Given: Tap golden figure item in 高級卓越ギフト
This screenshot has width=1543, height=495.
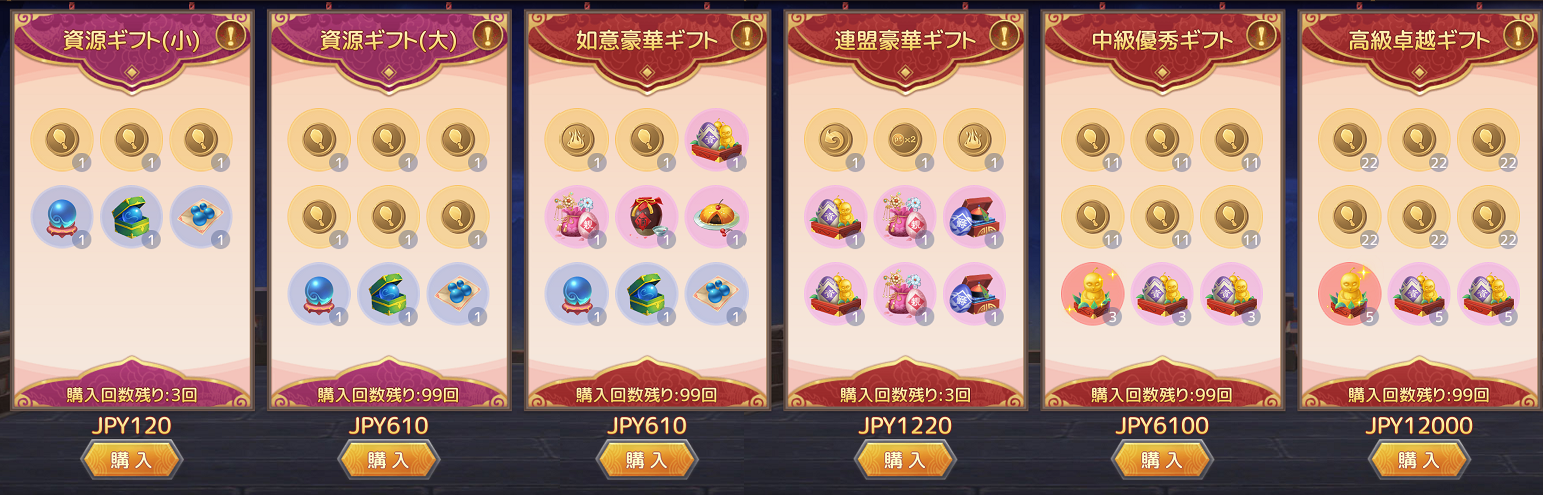Looking at the screenshot, I should 1350,294.
